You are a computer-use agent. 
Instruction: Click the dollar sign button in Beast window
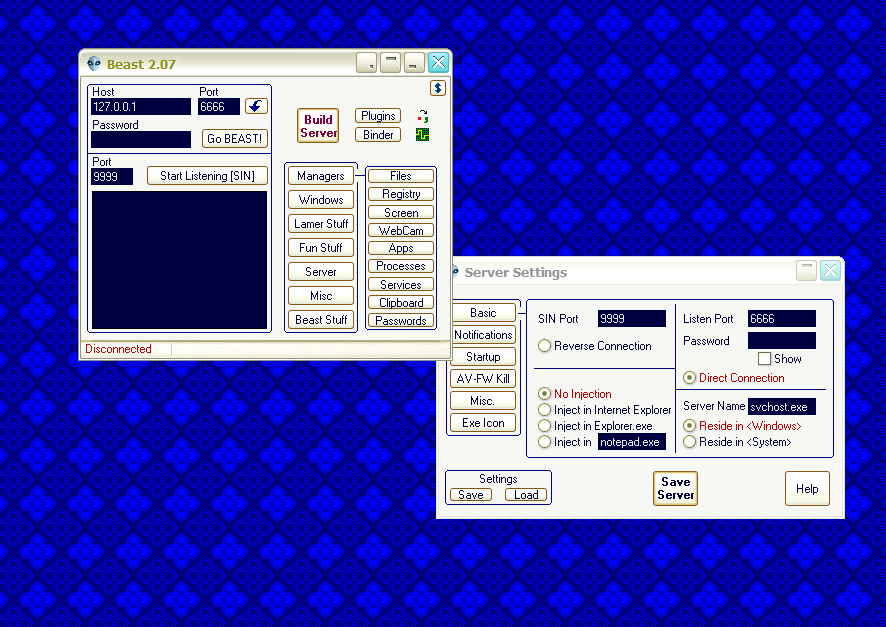click(438, 88)
